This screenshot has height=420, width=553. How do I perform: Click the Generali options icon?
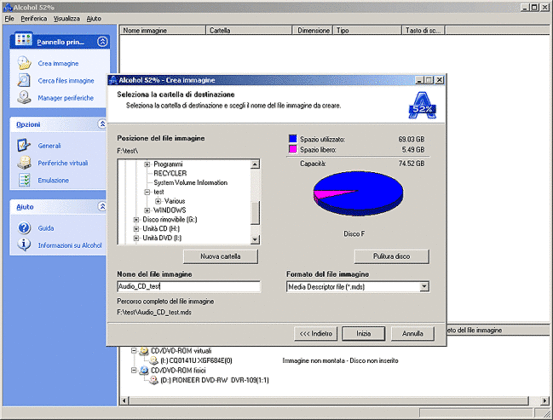24,145
